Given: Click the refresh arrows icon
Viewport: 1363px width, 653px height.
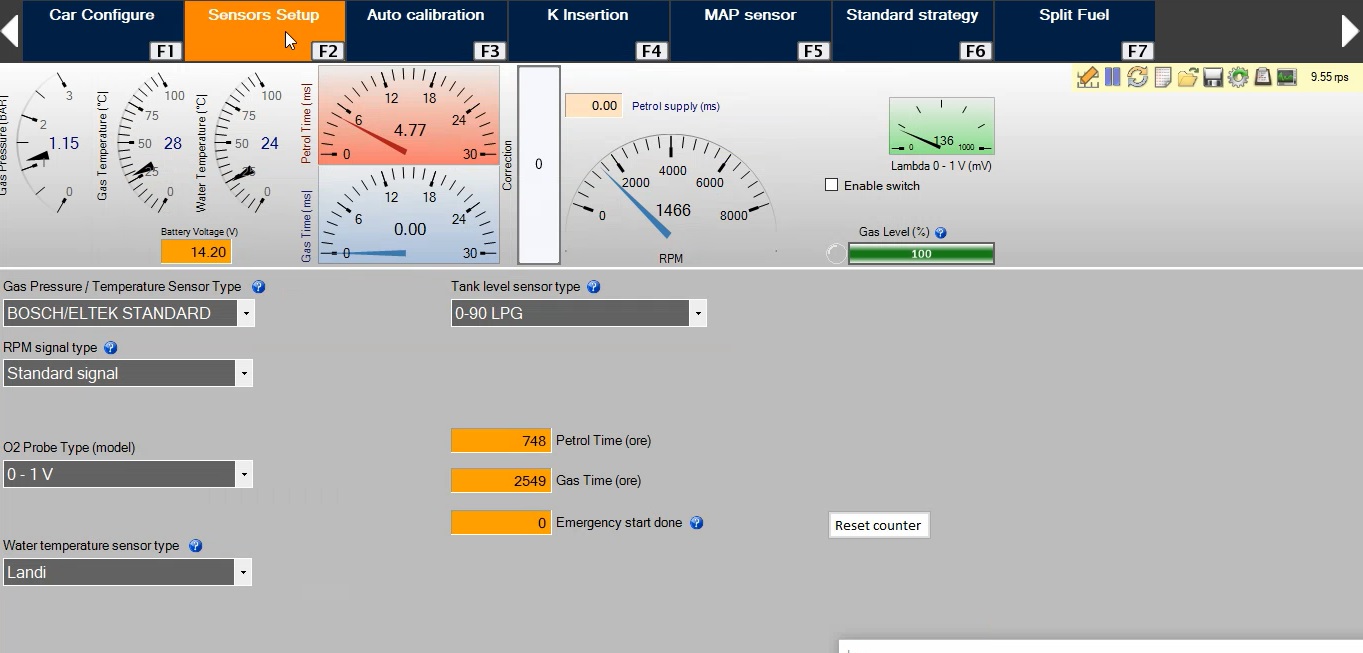Looking at the screenshot, I should pos(1137,77).
